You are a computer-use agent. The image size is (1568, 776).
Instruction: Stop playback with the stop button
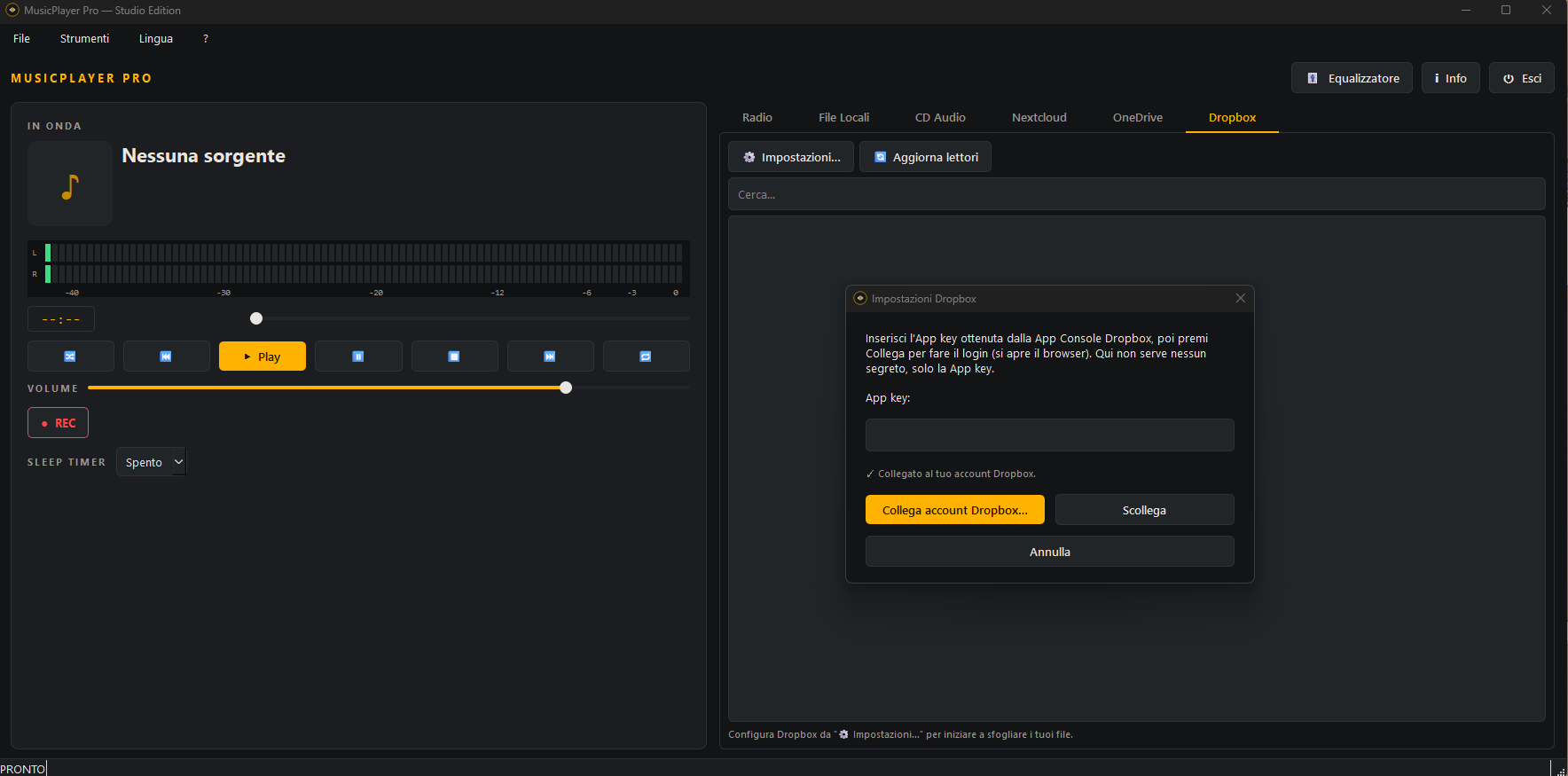(x=454, y=357)
